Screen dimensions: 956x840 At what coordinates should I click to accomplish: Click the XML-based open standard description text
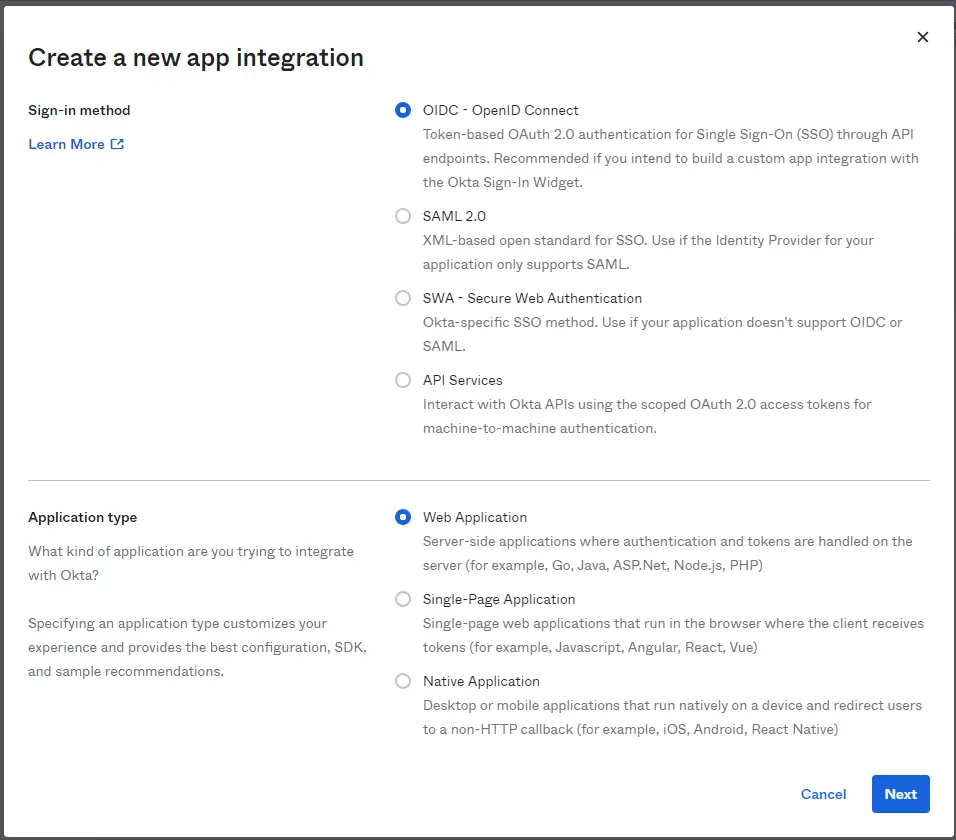tap(648, 252)
